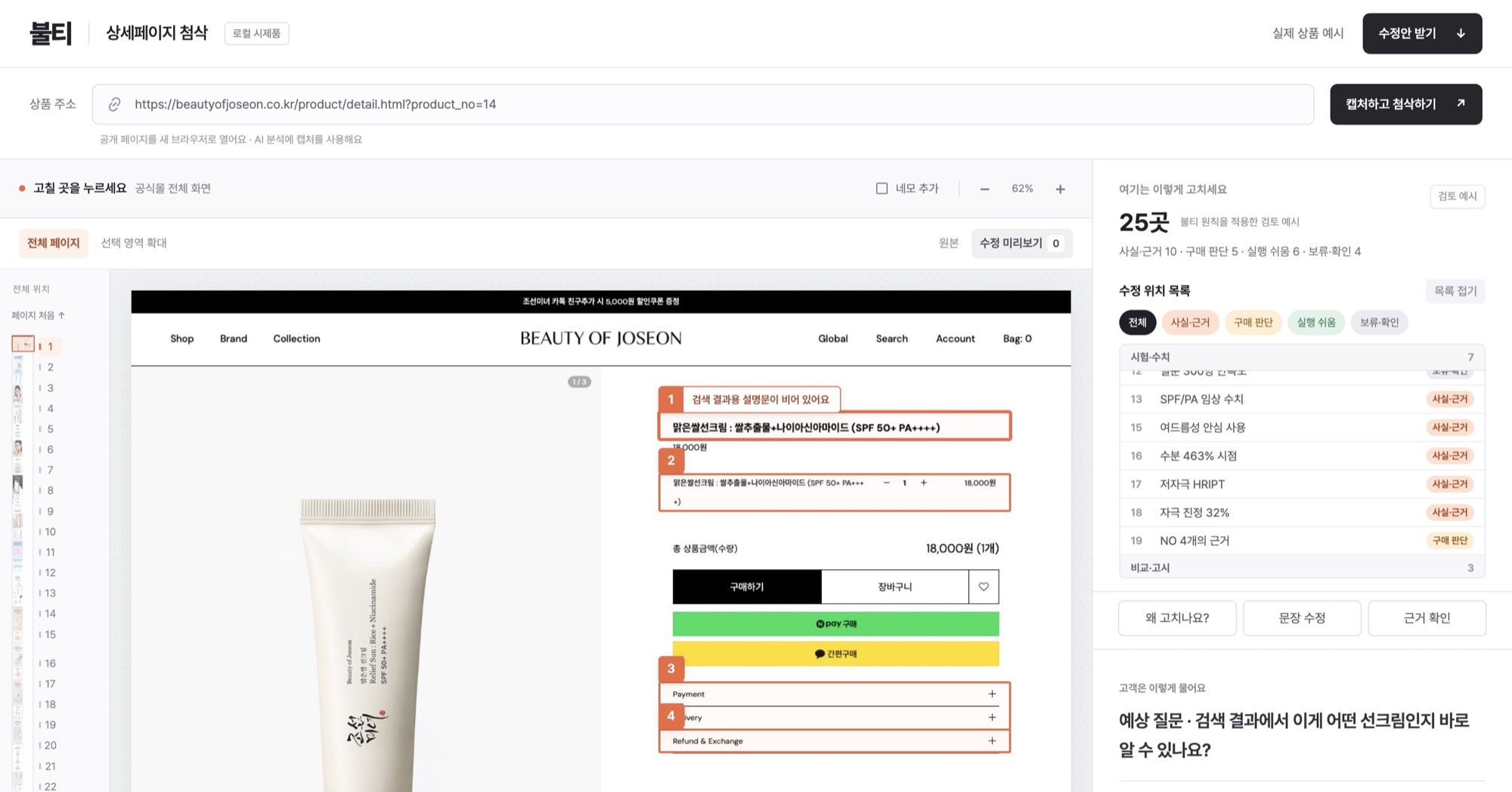
Task: Collapse the list with 목록 접기
Action: (x=1455, y=291)
